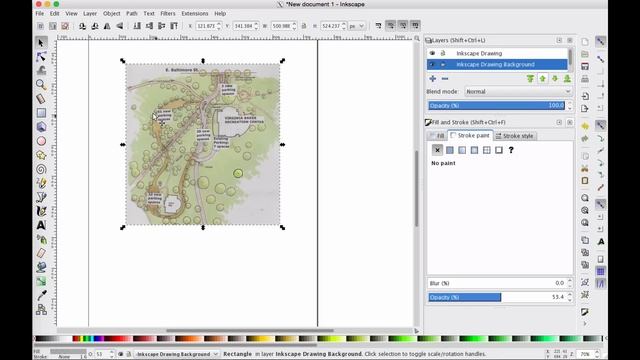
Task: Choose Linear gradient stroke paint
Action: (x=462, y=150)
